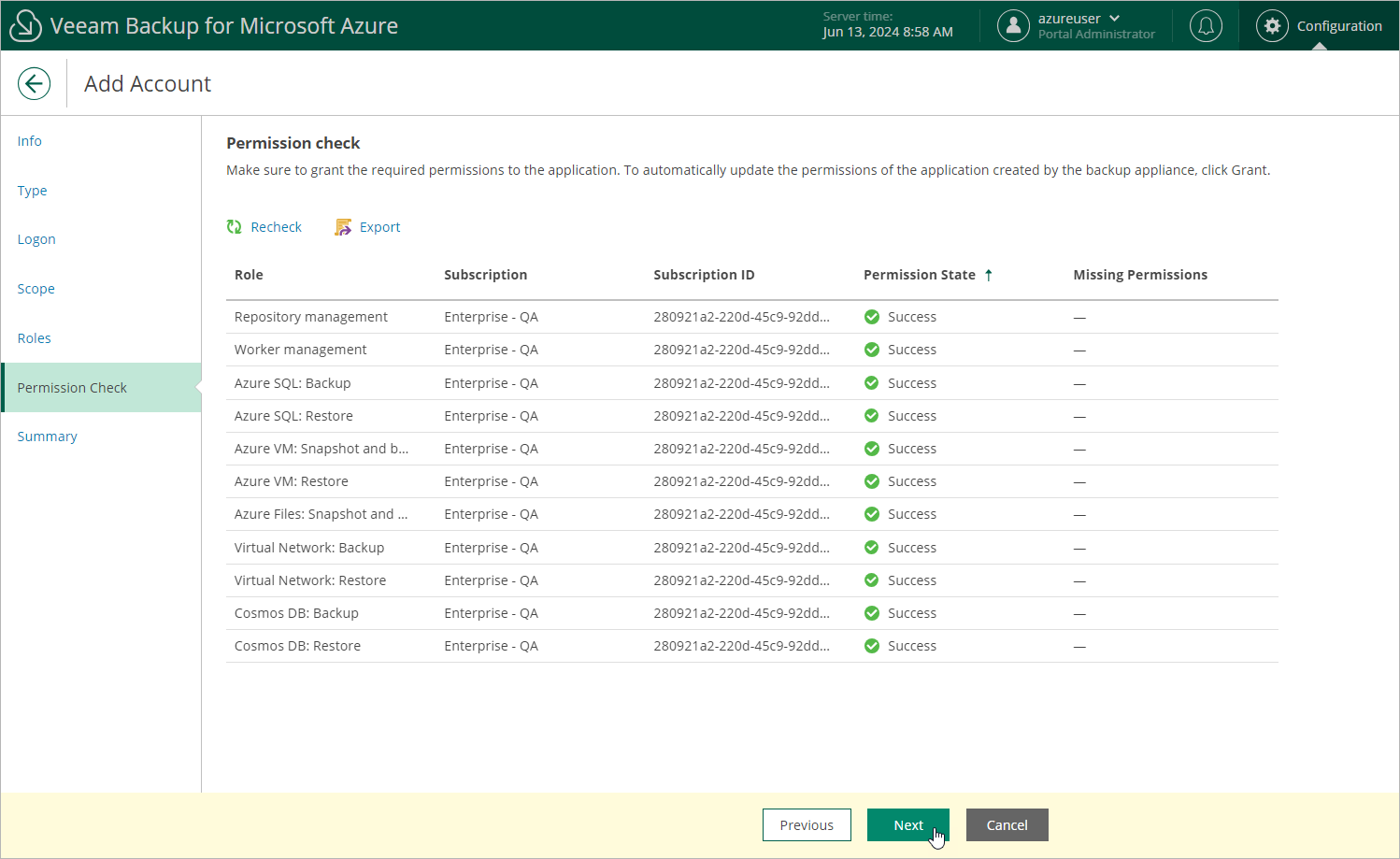Sort table by the Role column header
This screenshot has height=859, width=1400.
click(x=249, y=275)
